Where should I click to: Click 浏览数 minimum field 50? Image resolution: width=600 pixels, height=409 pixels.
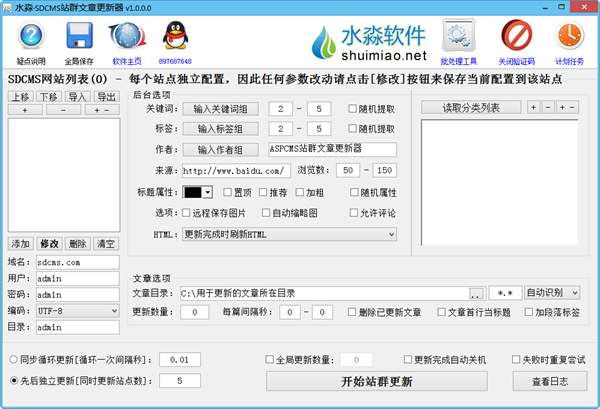point(348,170)
